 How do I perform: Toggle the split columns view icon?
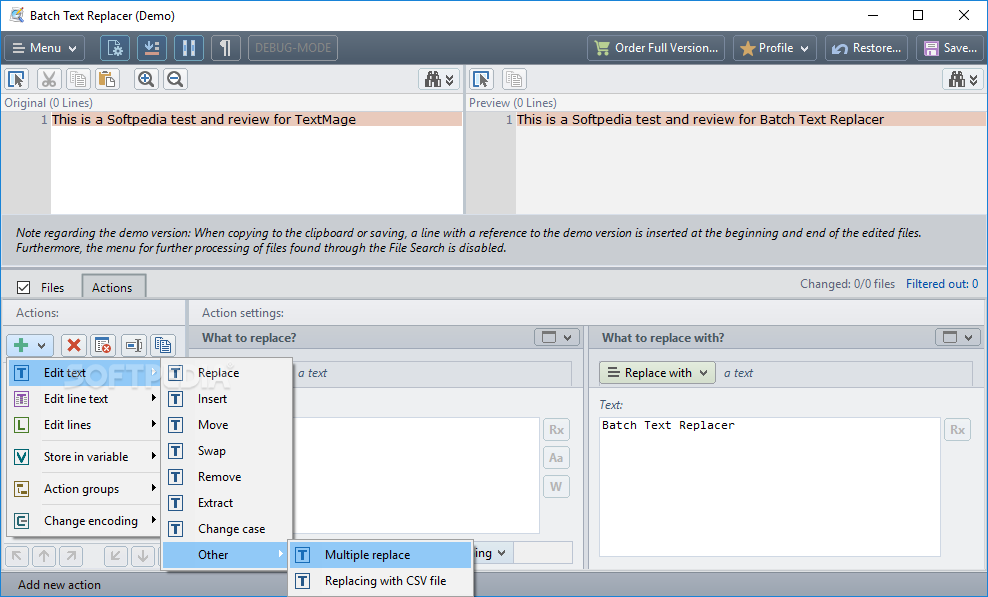click(x=188, y=48)
